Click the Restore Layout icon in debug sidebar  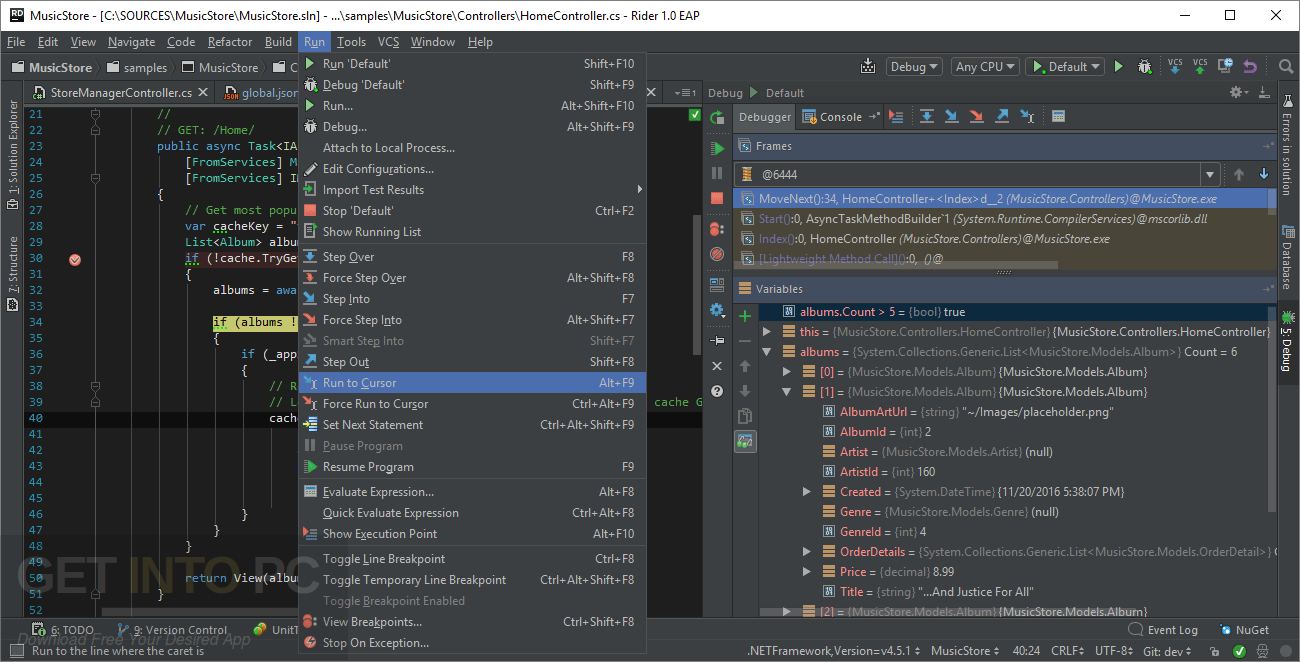[x=717, y=285]
